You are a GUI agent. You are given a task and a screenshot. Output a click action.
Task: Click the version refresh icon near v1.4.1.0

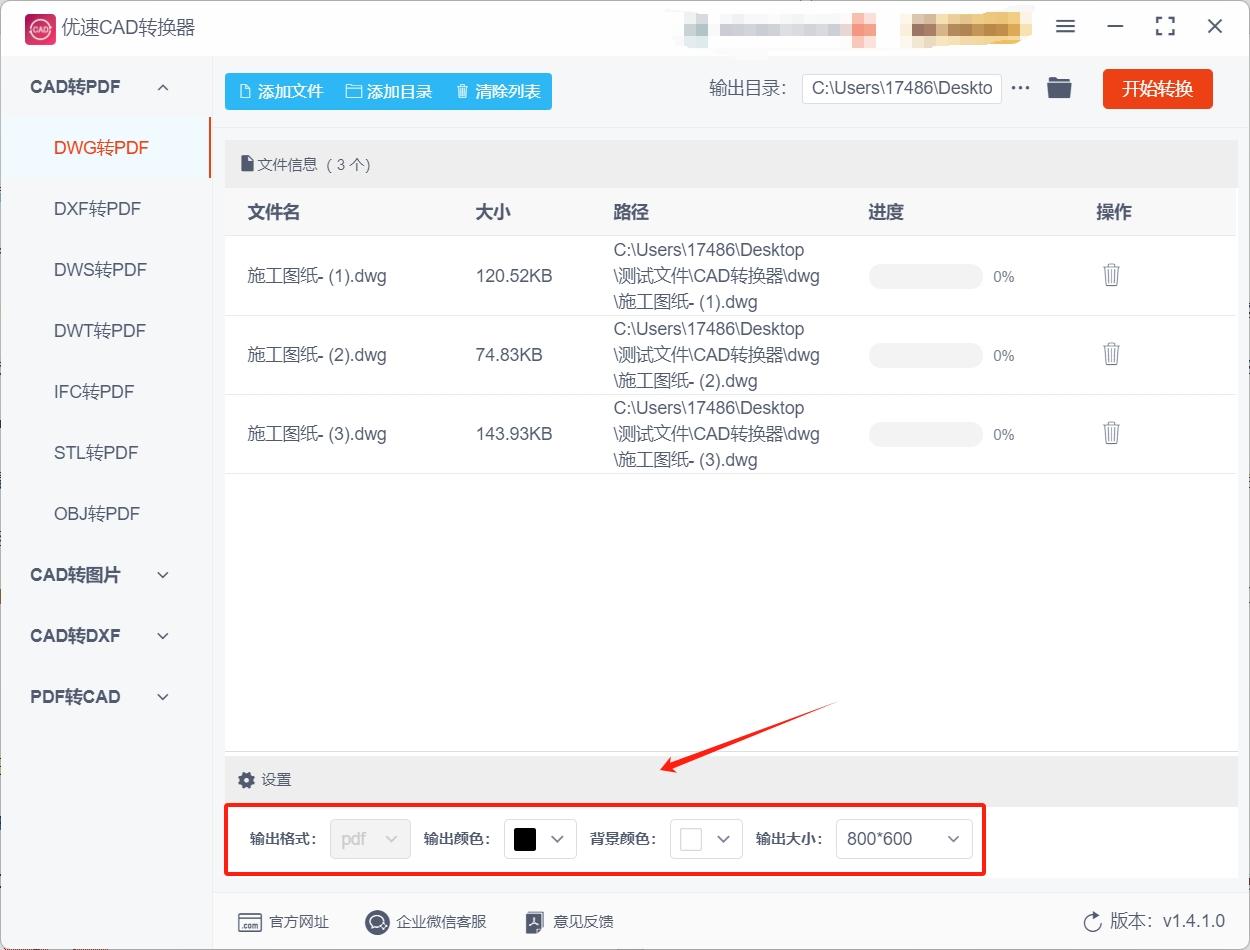click(1090, 922)
